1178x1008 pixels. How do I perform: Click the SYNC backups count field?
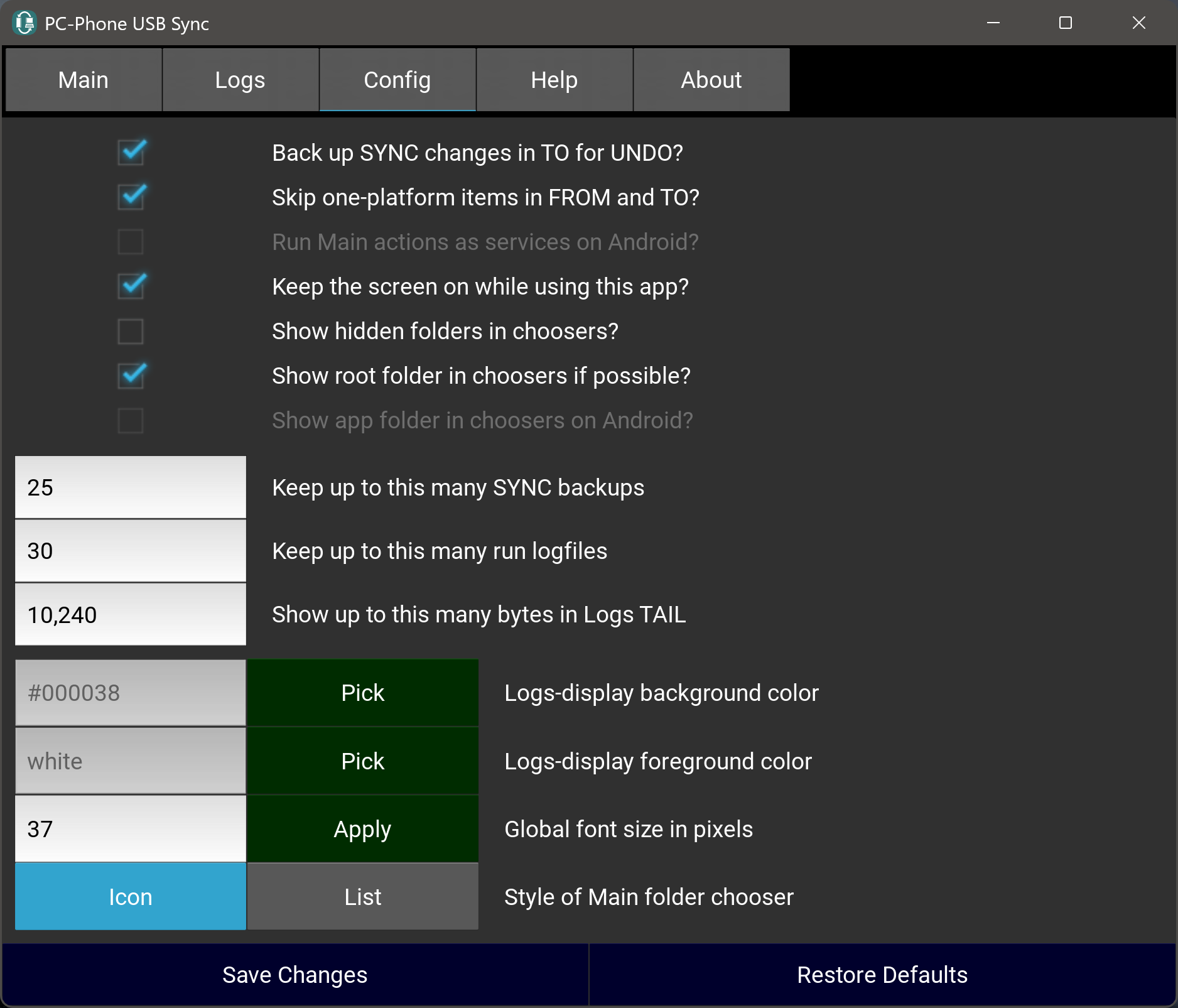131,487
